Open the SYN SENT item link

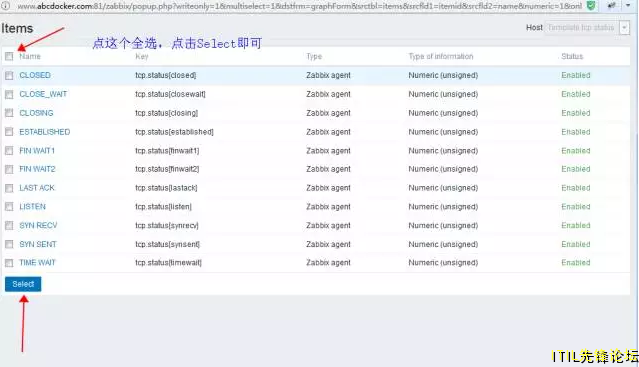pos(38,244)
